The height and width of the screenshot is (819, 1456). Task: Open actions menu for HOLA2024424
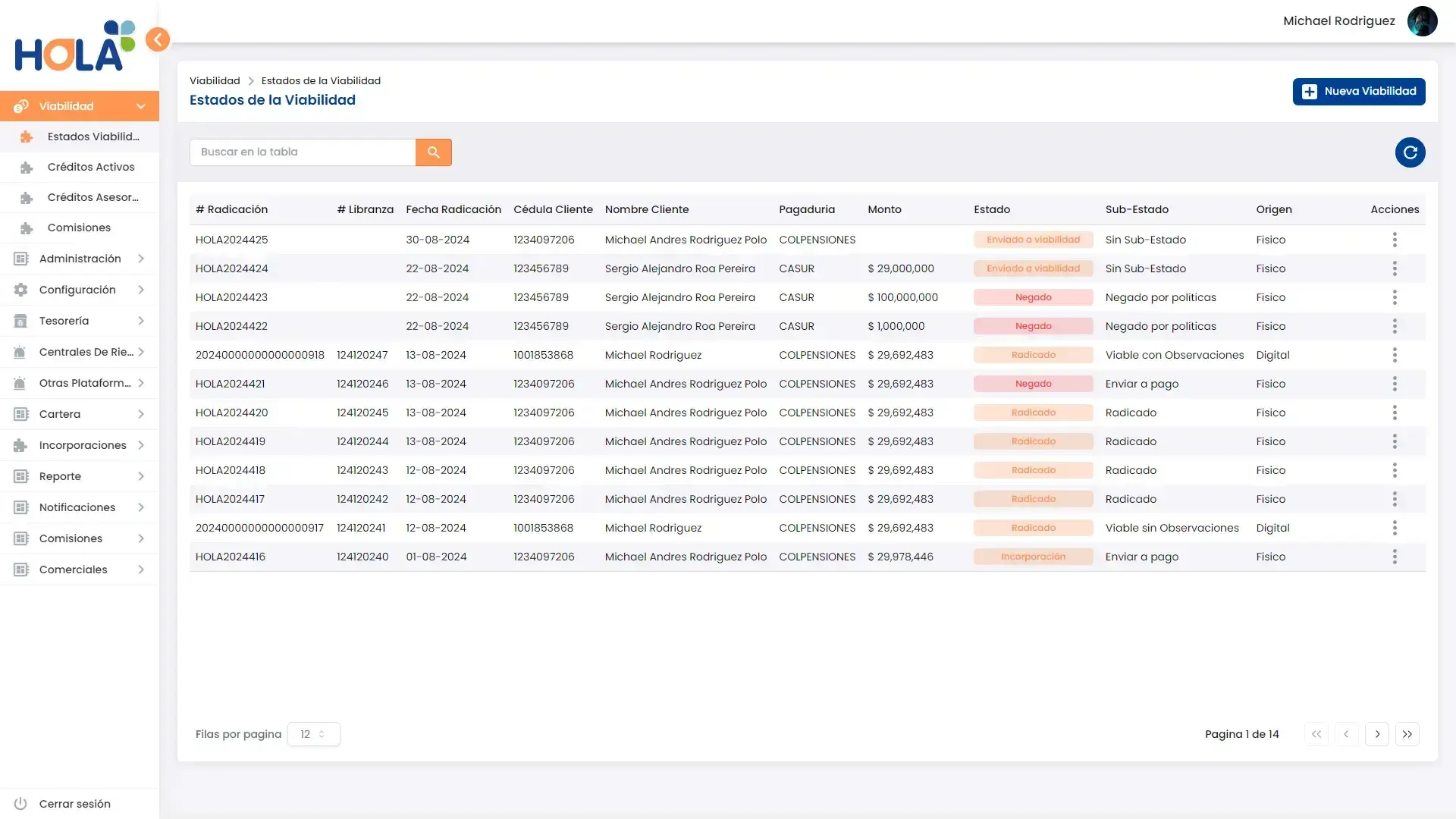coord(1395,268)
